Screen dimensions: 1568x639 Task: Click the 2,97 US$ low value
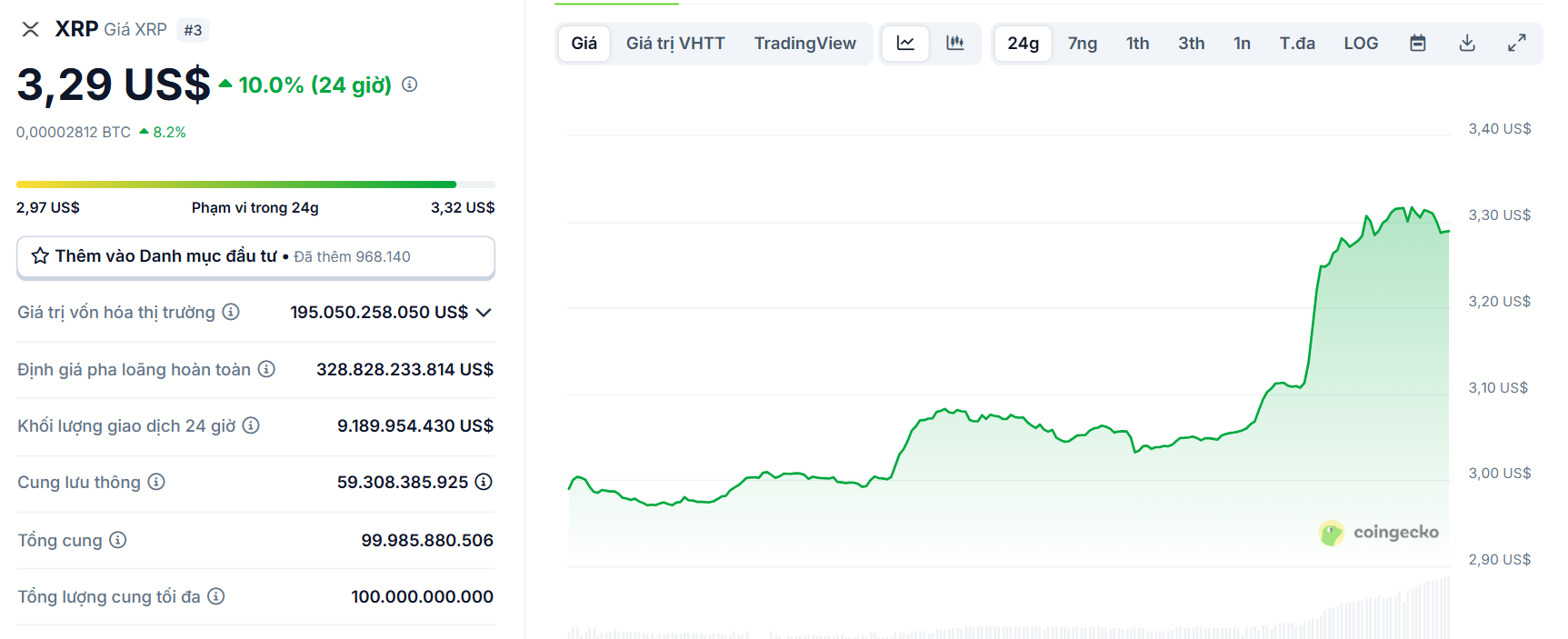48,207
